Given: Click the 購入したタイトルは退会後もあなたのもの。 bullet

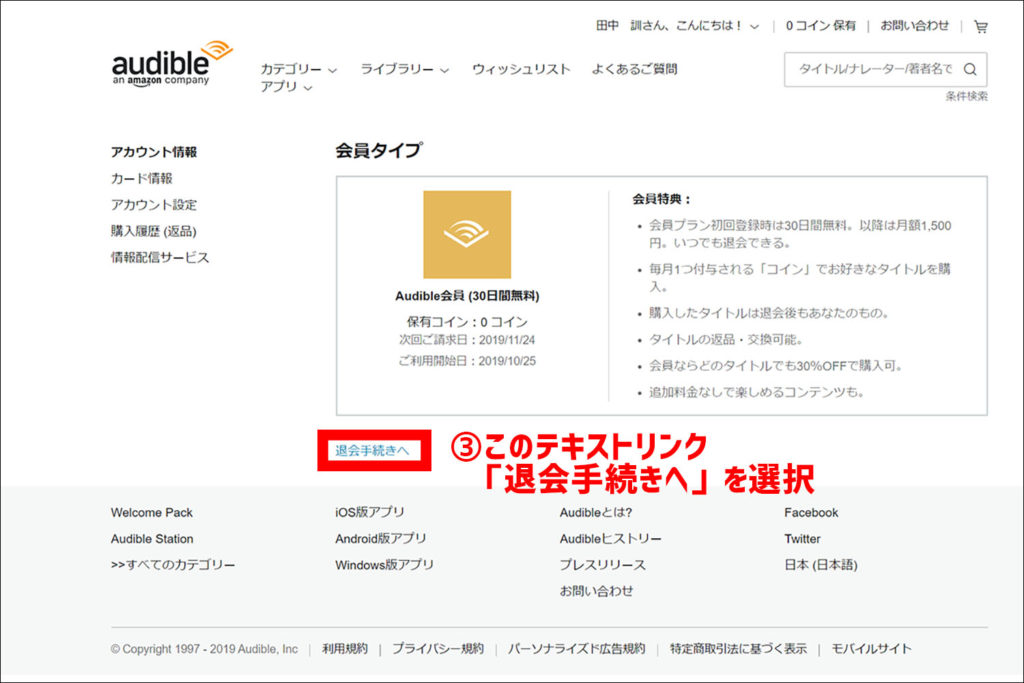Looking at the screenshot, I should click(769, 313).
